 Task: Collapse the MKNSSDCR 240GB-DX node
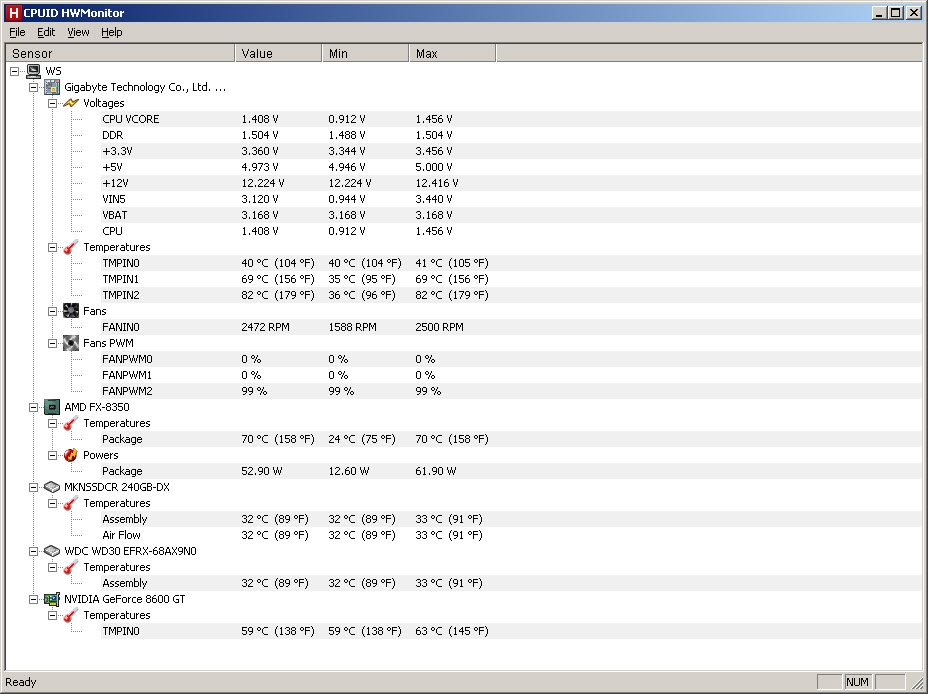[x=34, y=487]
